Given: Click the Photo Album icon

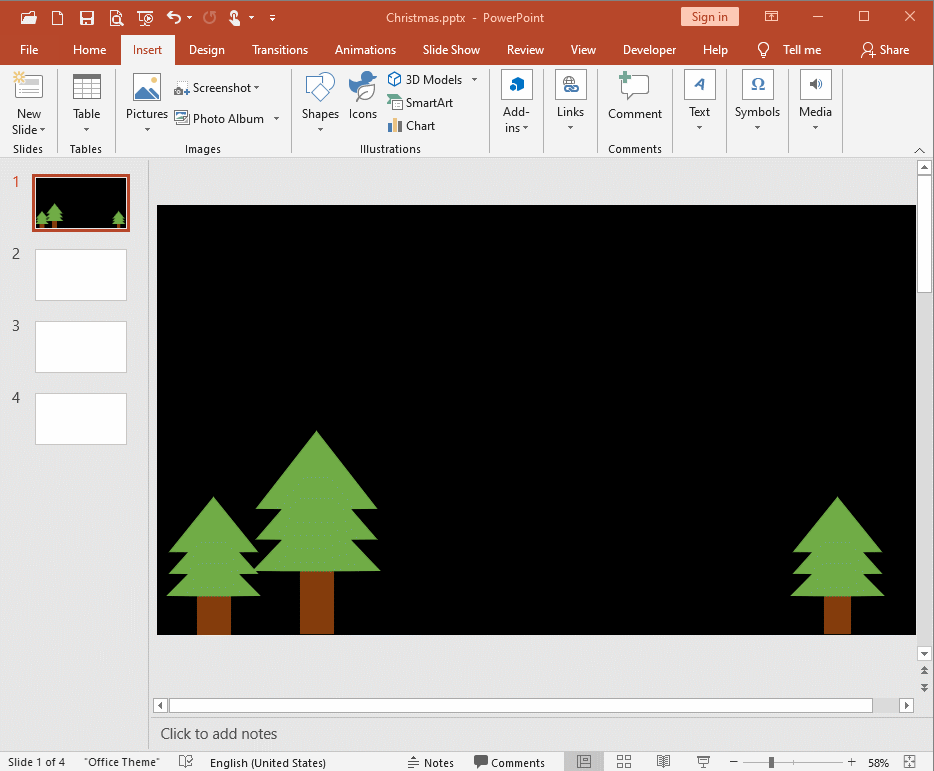Looking at the screenshot, I should pos(182,117).
